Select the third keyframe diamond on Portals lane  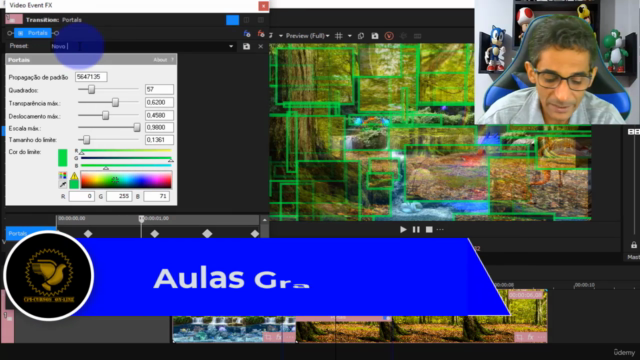(207, 234)
